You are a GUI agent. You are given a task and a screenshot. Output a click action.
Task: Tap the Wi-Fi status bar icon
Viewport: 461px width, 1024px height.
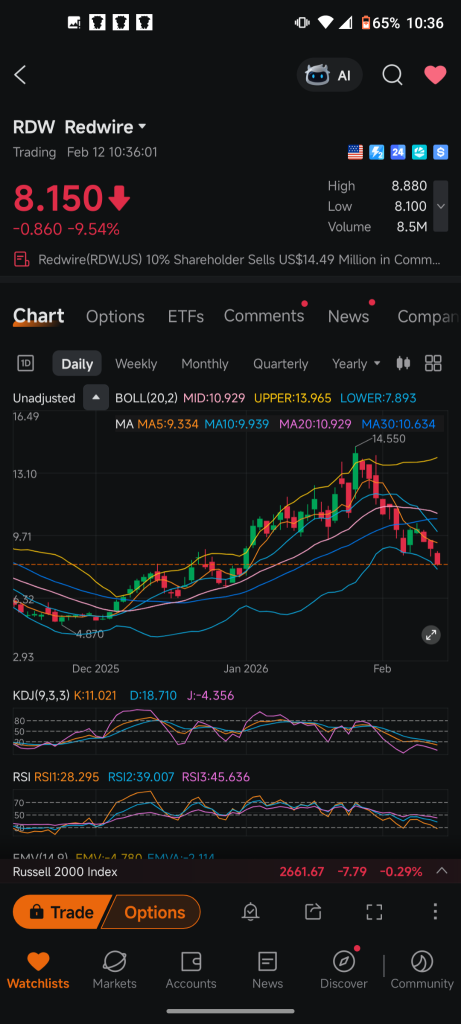coord(325,23)
